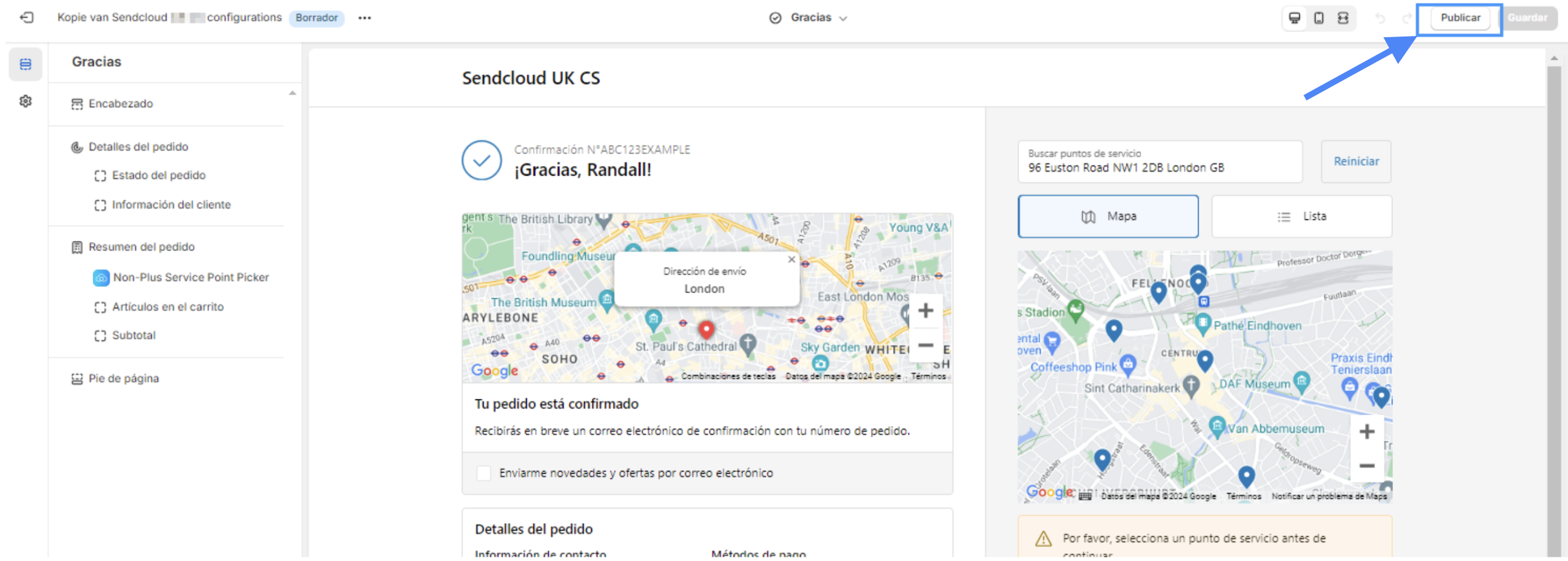
Task: Click the Detalles del pedido section icon
Action: click(77, 147)
